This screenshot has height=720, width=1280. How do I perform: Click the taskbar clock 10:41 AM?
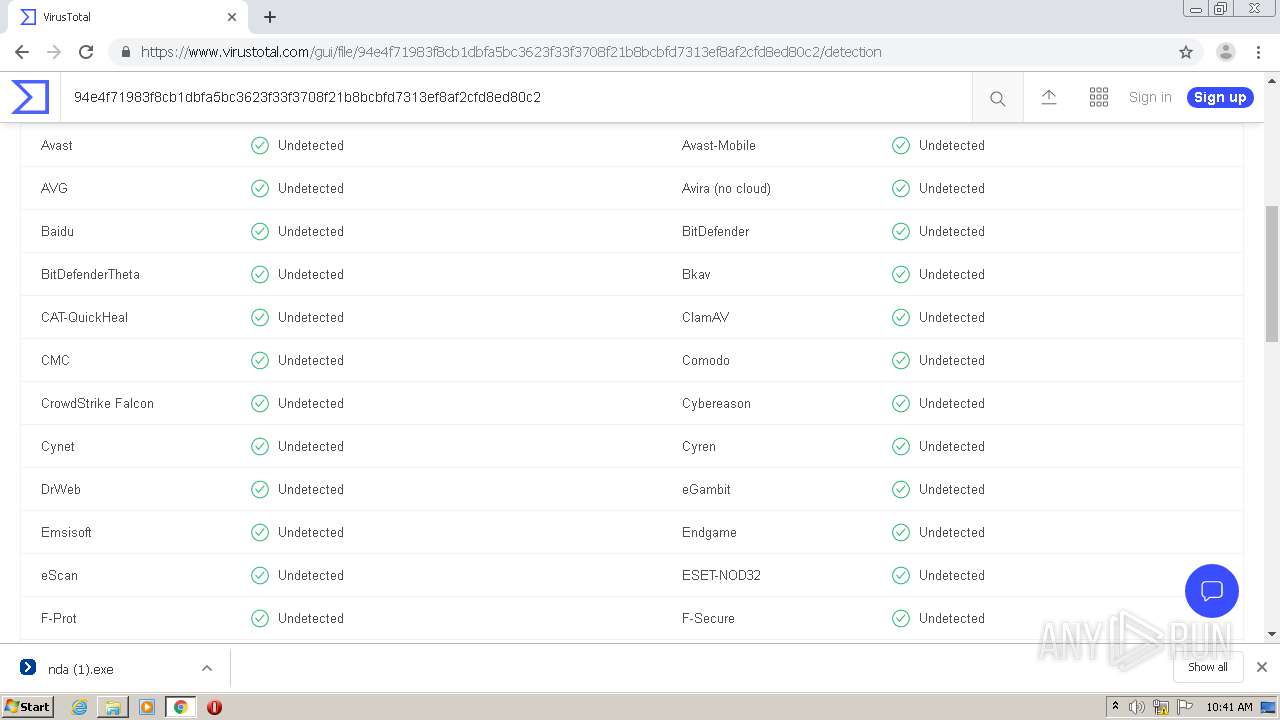[x=1229, y=707]
